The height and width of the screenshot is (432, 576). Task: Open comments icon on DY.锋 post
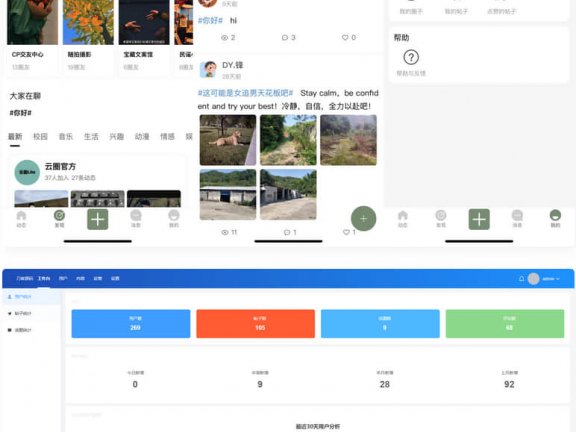click(287, 232)
